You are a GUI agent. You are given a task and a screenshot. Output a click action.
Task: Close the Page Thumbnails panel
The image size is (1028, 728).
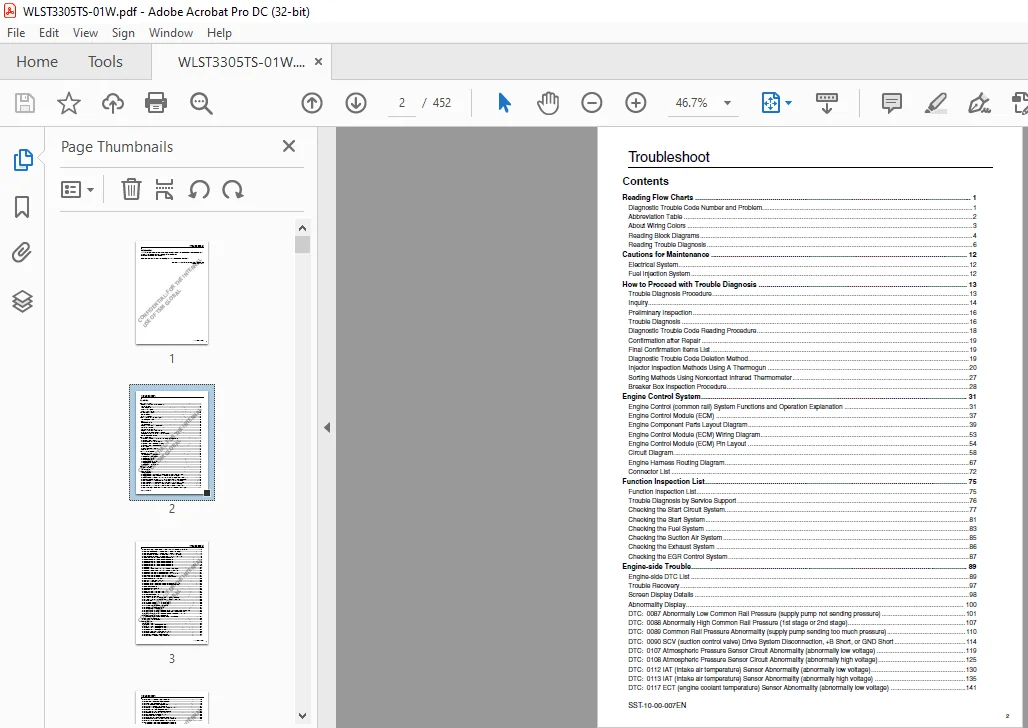click(288, 146)
